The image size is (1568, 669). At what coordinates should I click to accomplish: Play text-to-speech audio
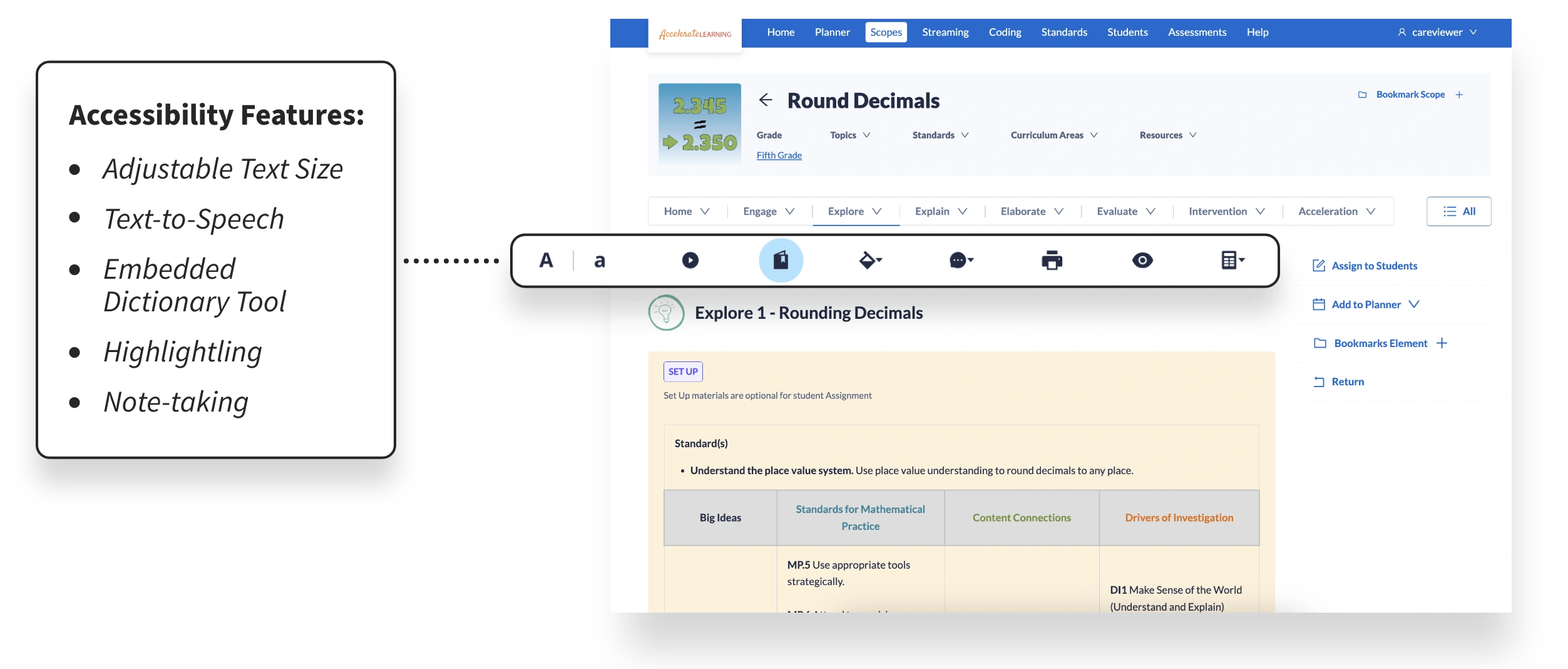[690, 261]
